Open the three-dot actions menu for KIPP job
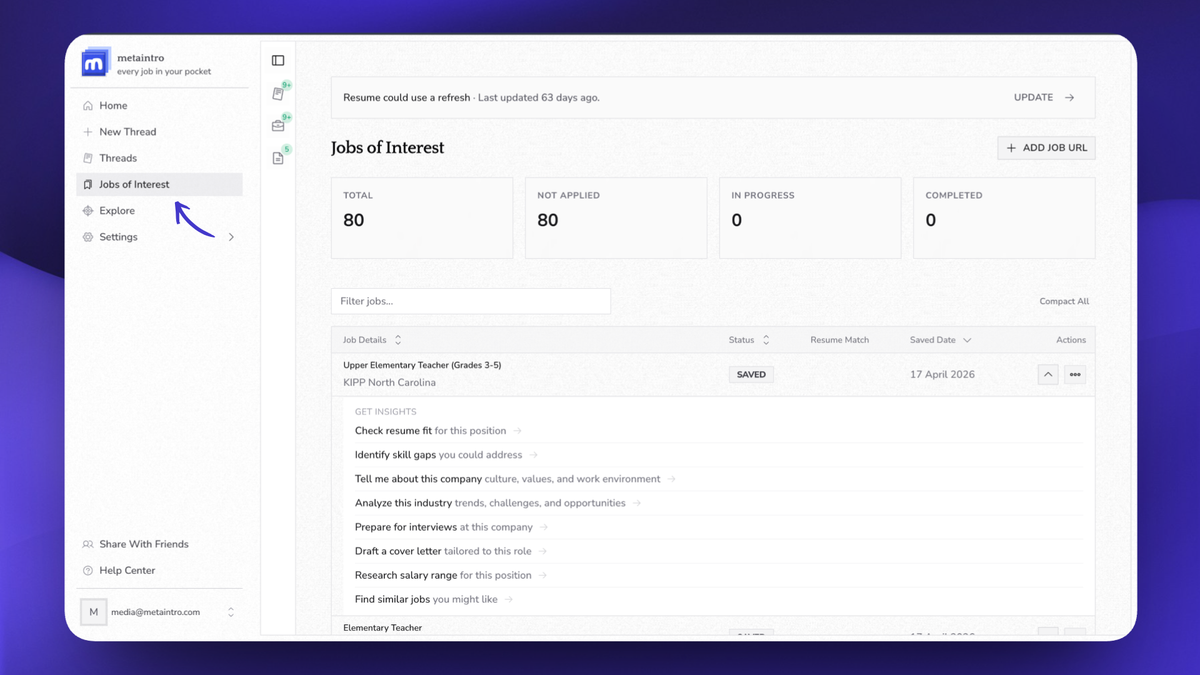The width and height of the screenshot is (1200, 675). pyautogui.click(x=1075, y=375)
